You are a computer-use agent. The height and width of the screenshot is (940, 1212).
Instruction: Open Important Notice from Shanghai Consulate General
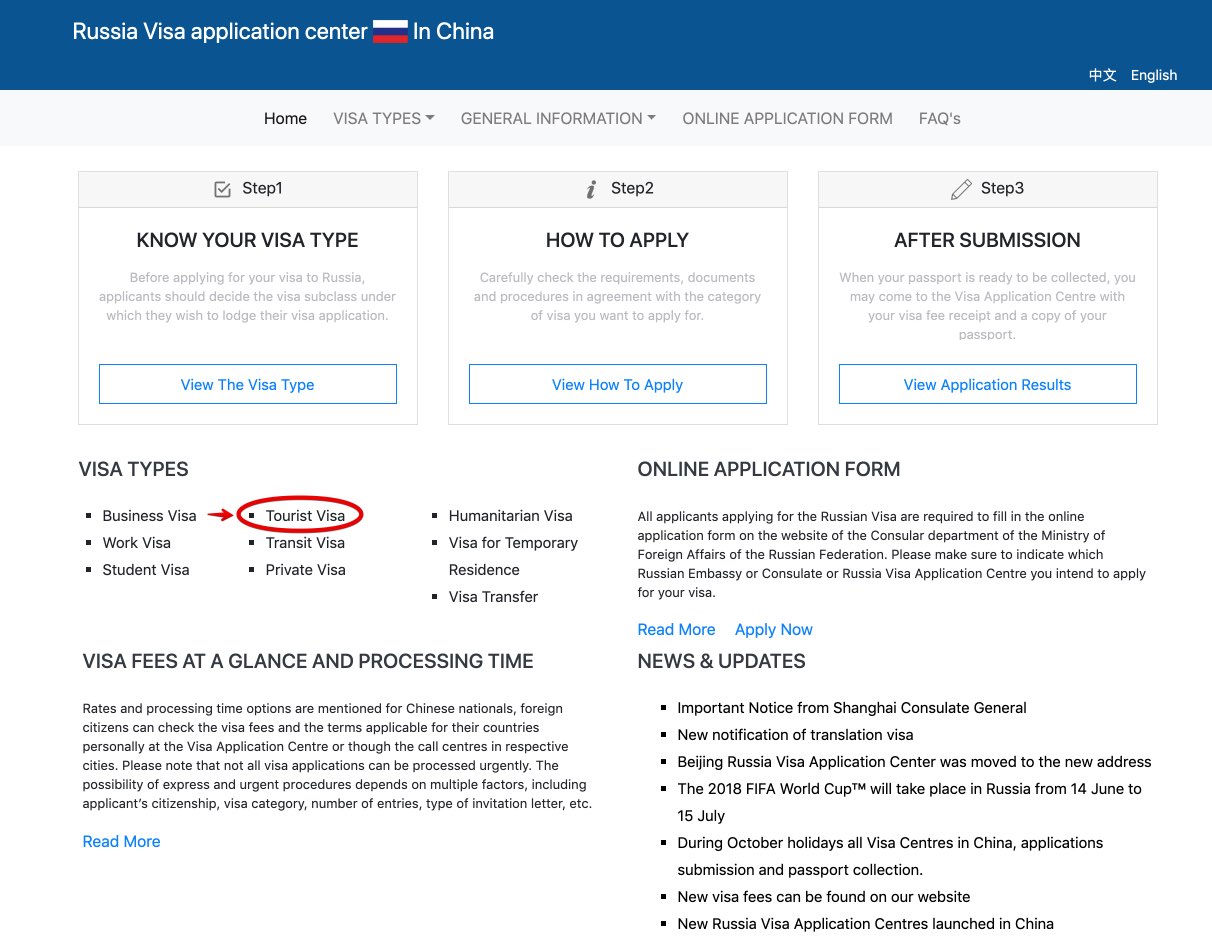[x=852, y=708]
